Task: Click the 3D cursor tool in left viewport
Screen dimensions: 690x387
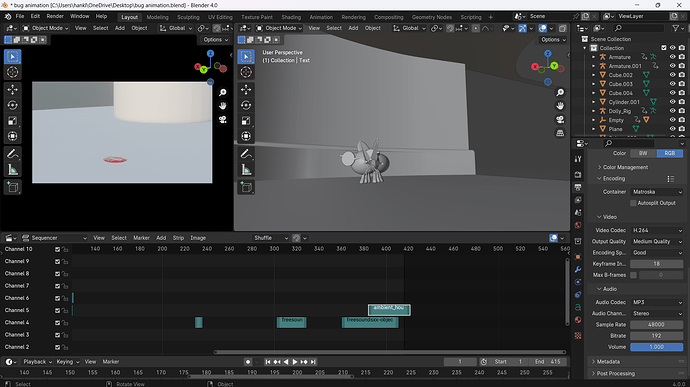Action: pyautogui.click(x=12, y=72)
